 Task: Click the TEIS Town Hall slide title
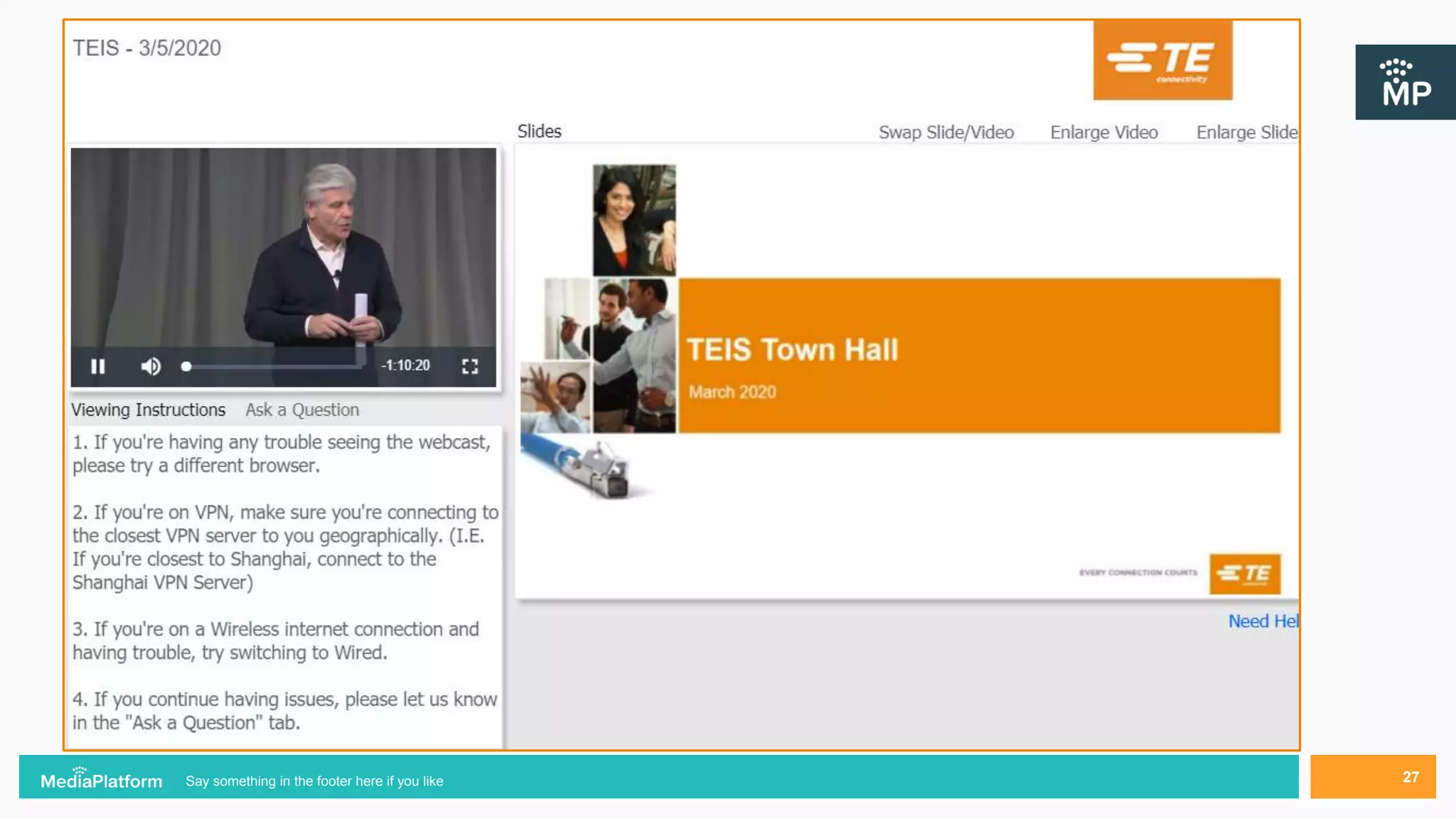point(792,350)
